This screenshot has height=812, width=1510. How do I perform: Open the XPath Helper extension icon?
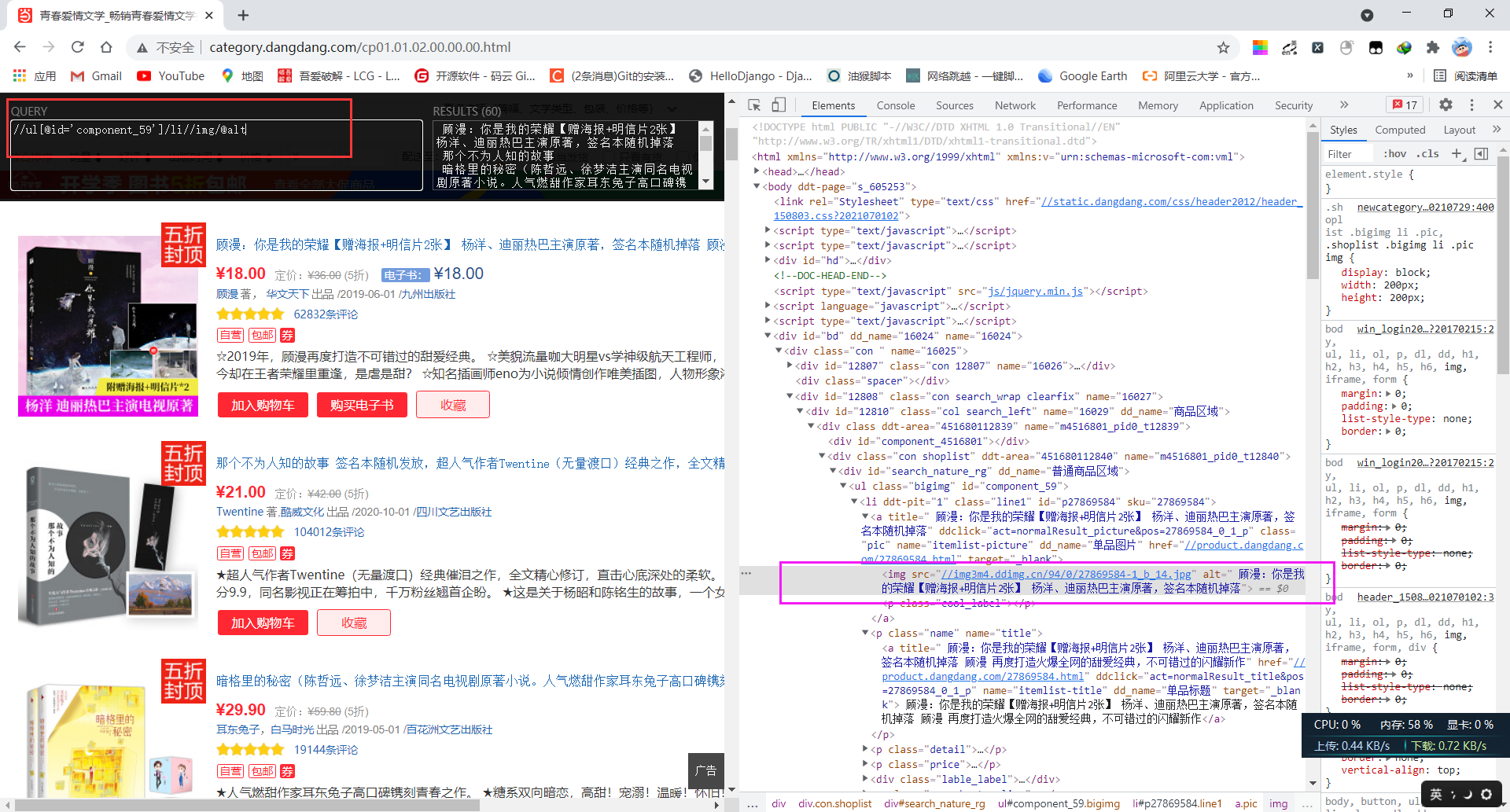click(1317, 48)
